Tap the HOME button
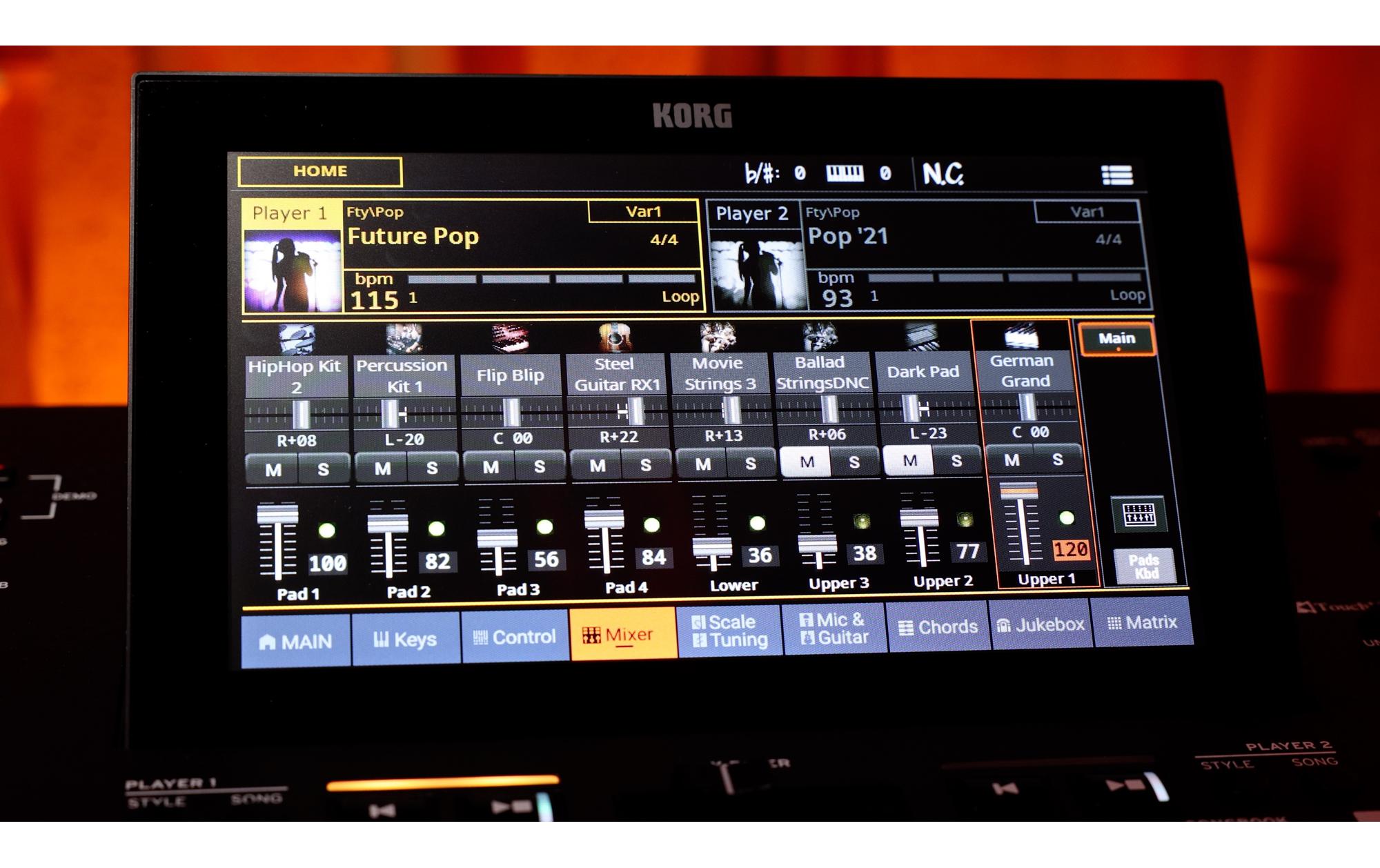Viewport: 1380px width, 868px height. click(x=320, y=171)
